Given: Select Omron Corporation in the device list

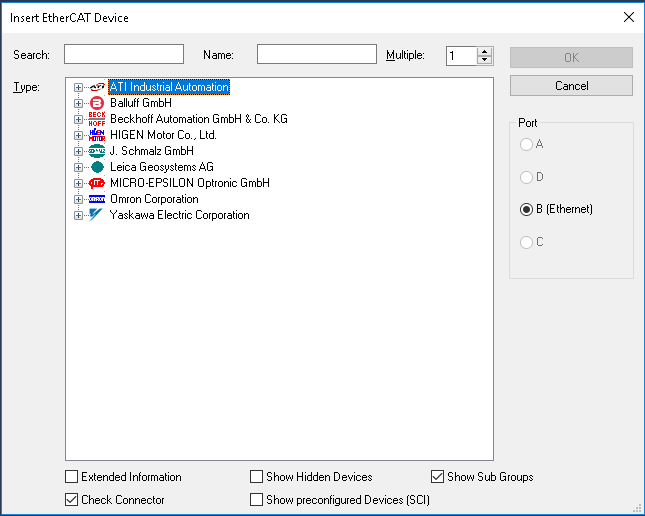Looking at the screenshot, I should click(x=154, y=199).
